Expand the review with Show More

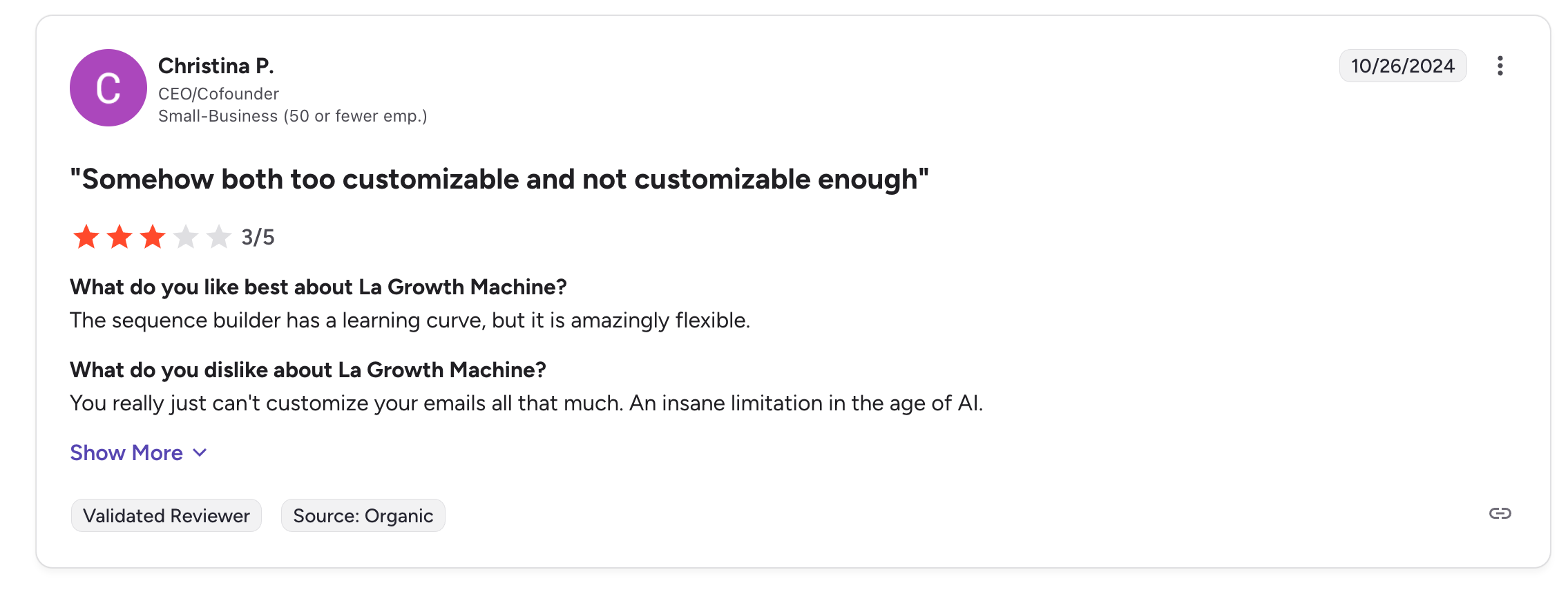tap(126, 453)
